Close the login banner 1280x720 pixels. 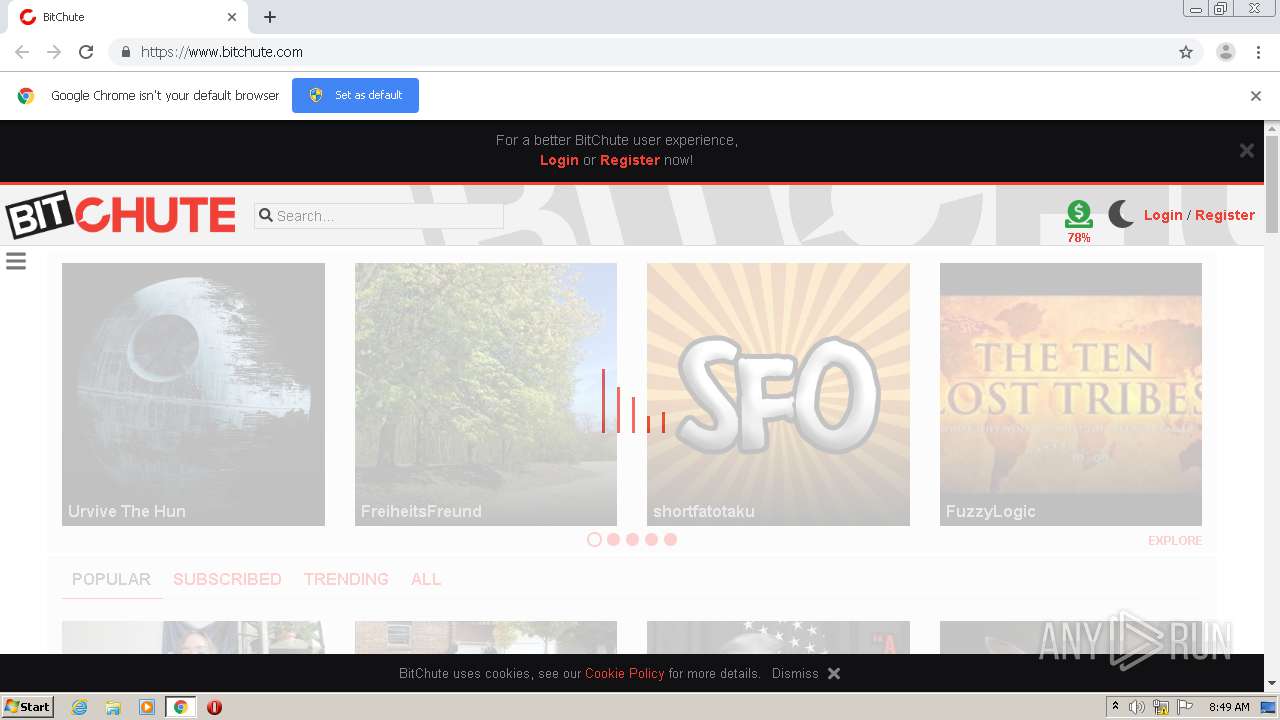pos(1247,150)
